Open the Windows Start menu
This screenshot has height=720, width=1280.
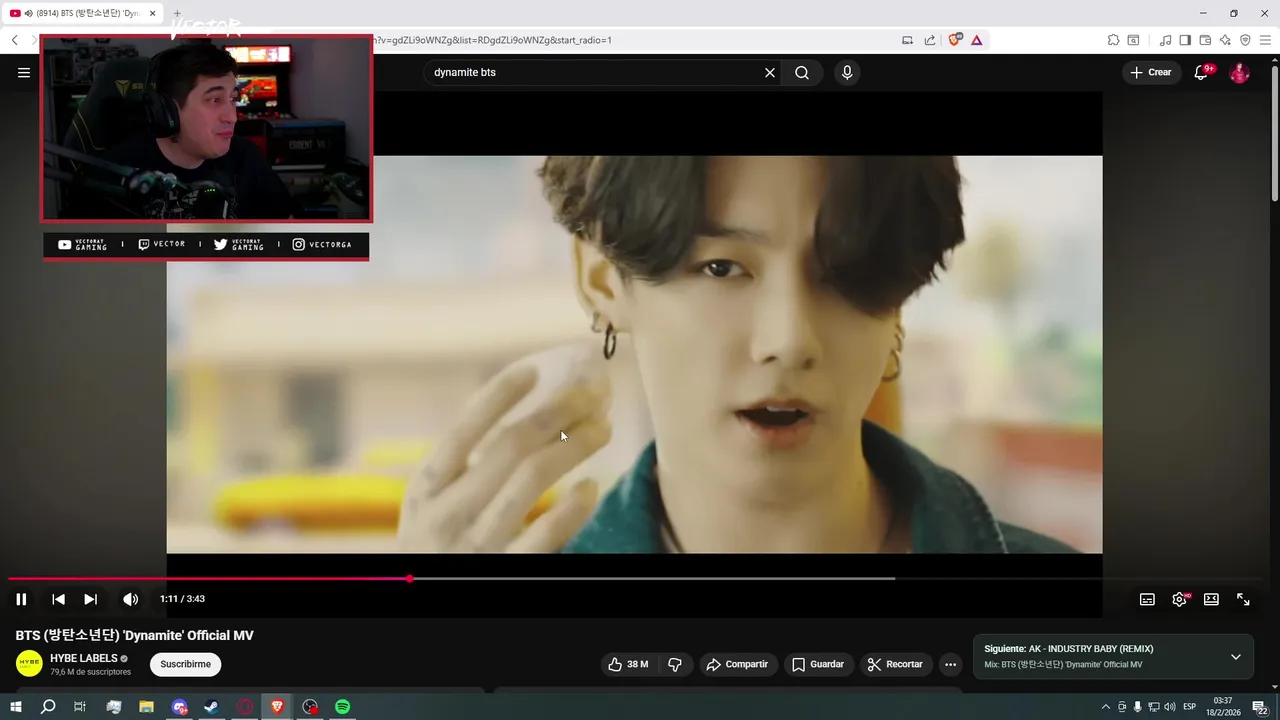pos(15,707)
